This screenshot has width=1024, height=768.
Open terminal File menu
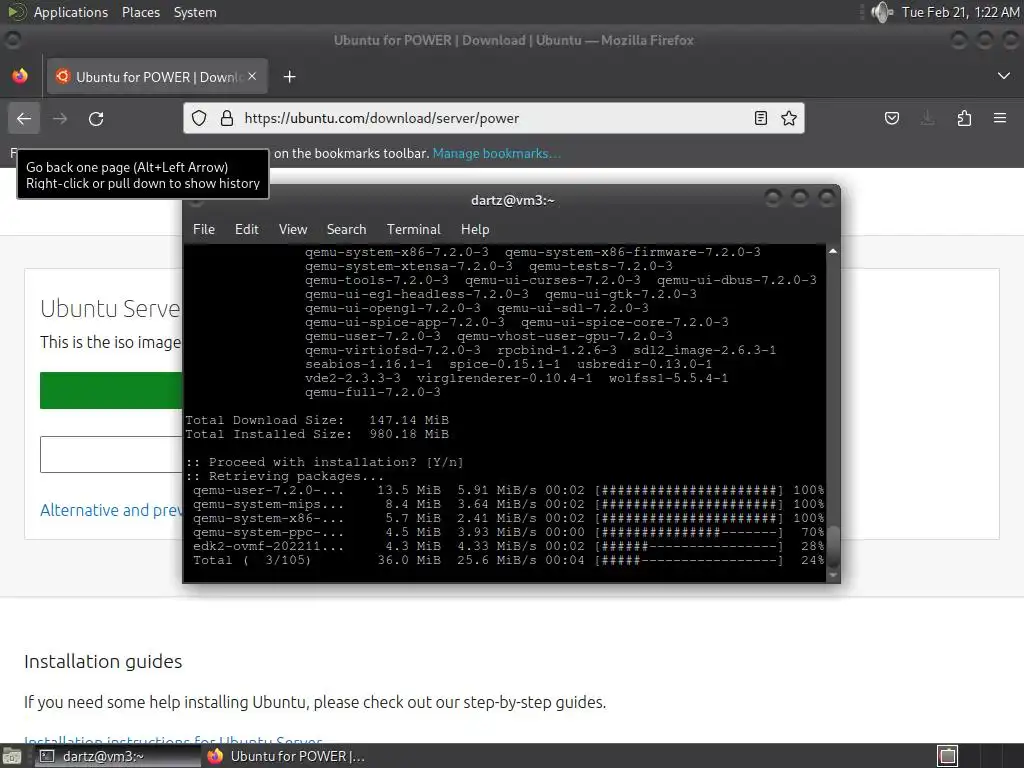(x=204, y=229)
